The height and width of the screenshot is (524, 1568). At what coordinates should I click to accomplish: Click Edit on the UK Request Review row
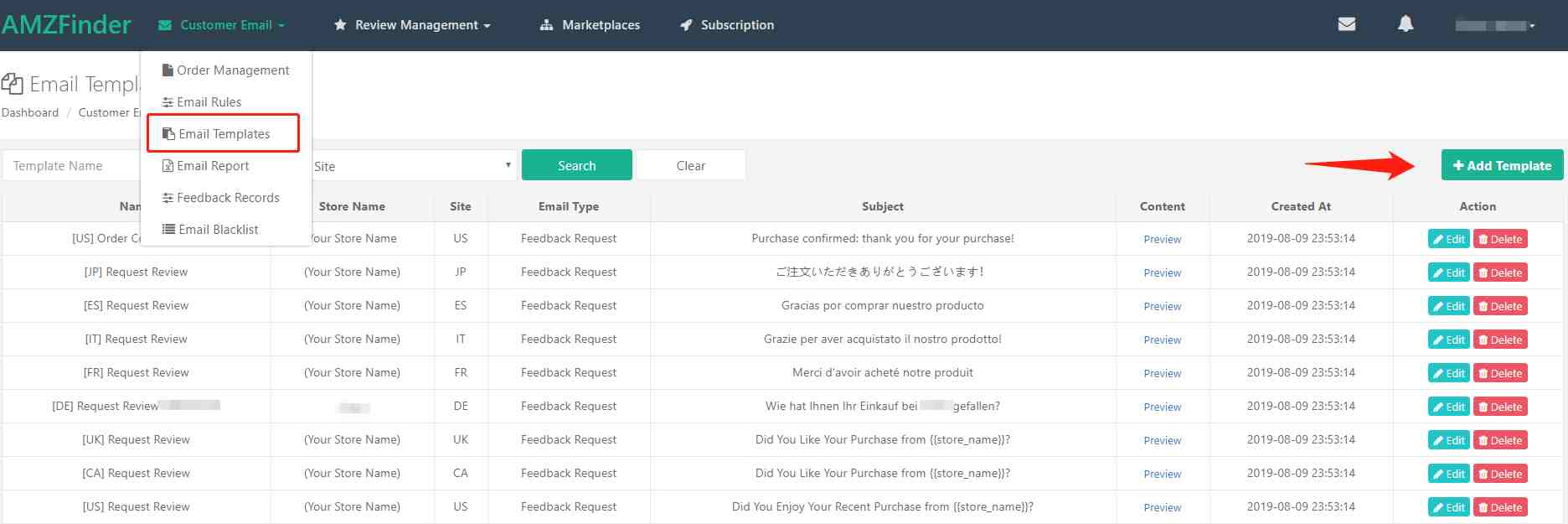[1448, 440]
